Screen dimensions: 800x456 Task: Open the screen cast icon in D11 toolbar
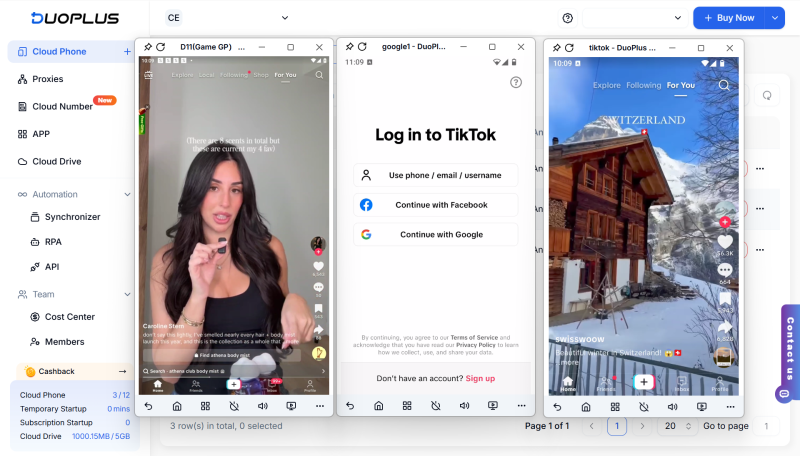coord(291,406)
